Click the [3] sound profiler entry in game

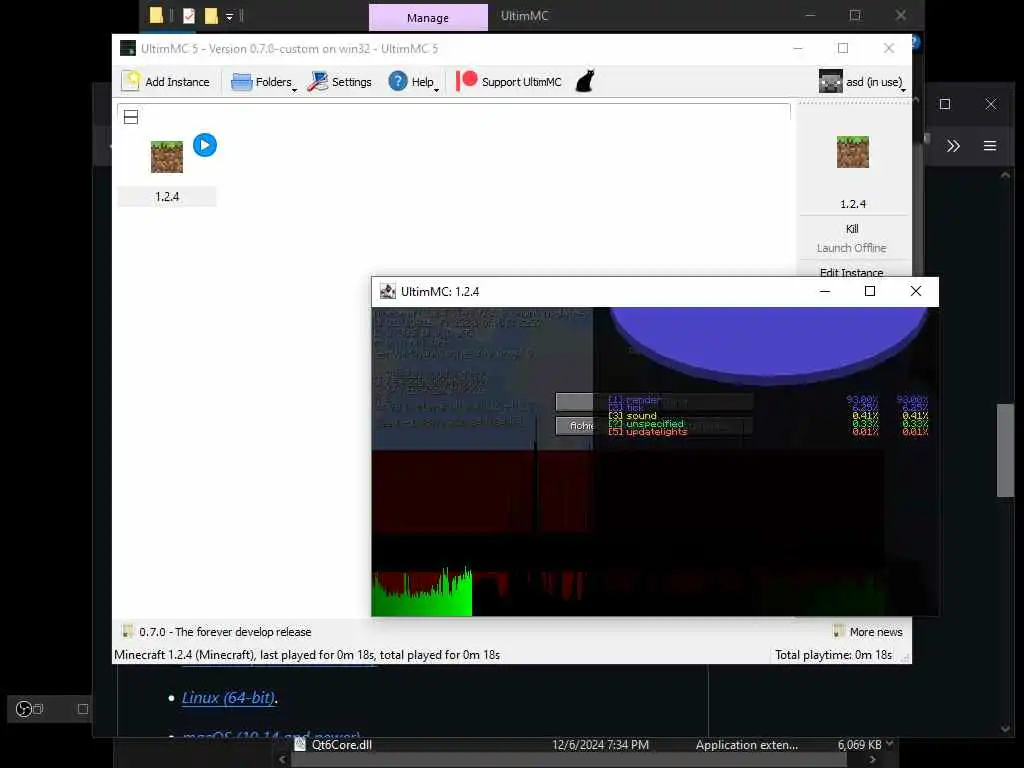coord(632,415)
